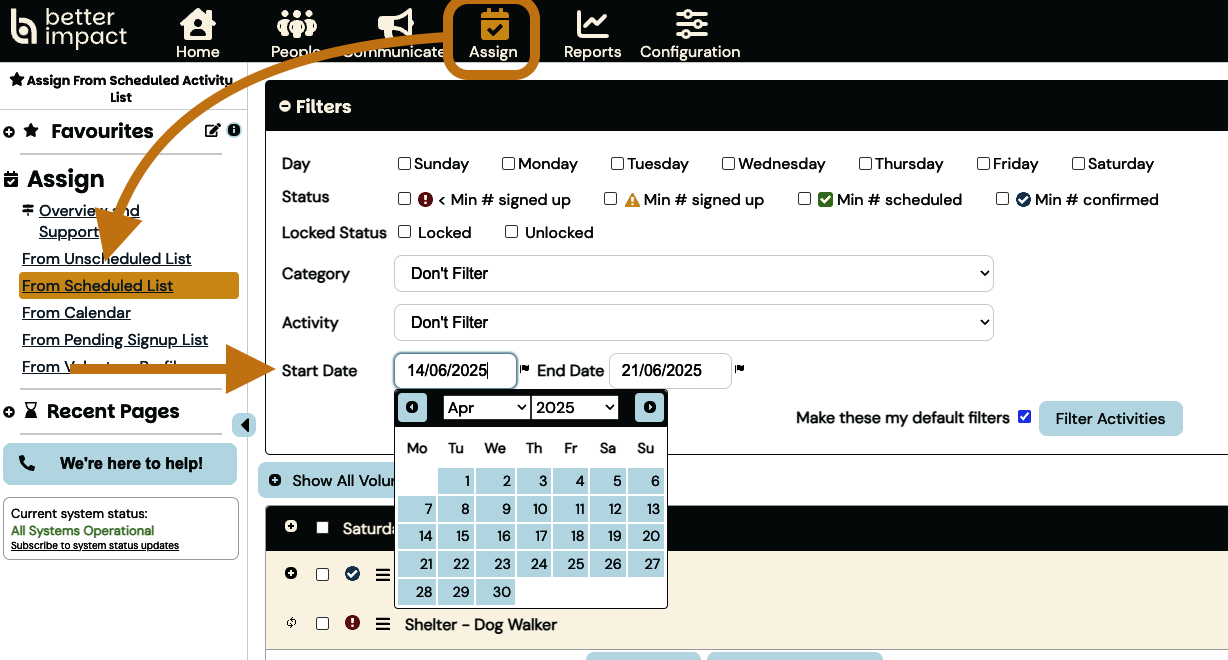1228x660 pixels.
Task: Open Subscribe to system status updates link
Action: [x=95, y=546]
